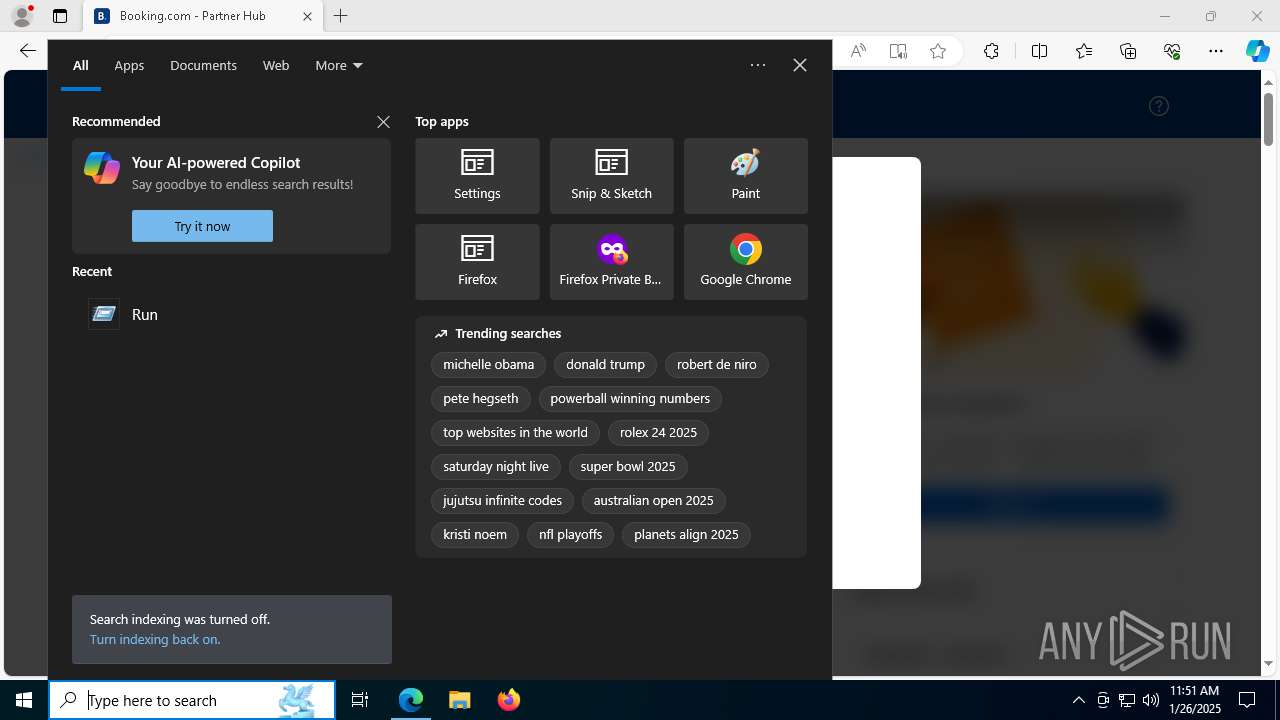Image resolution: width=1280 pixels, height=720 pixels.
Task: Turn indexing back on link
Action: 155,639
